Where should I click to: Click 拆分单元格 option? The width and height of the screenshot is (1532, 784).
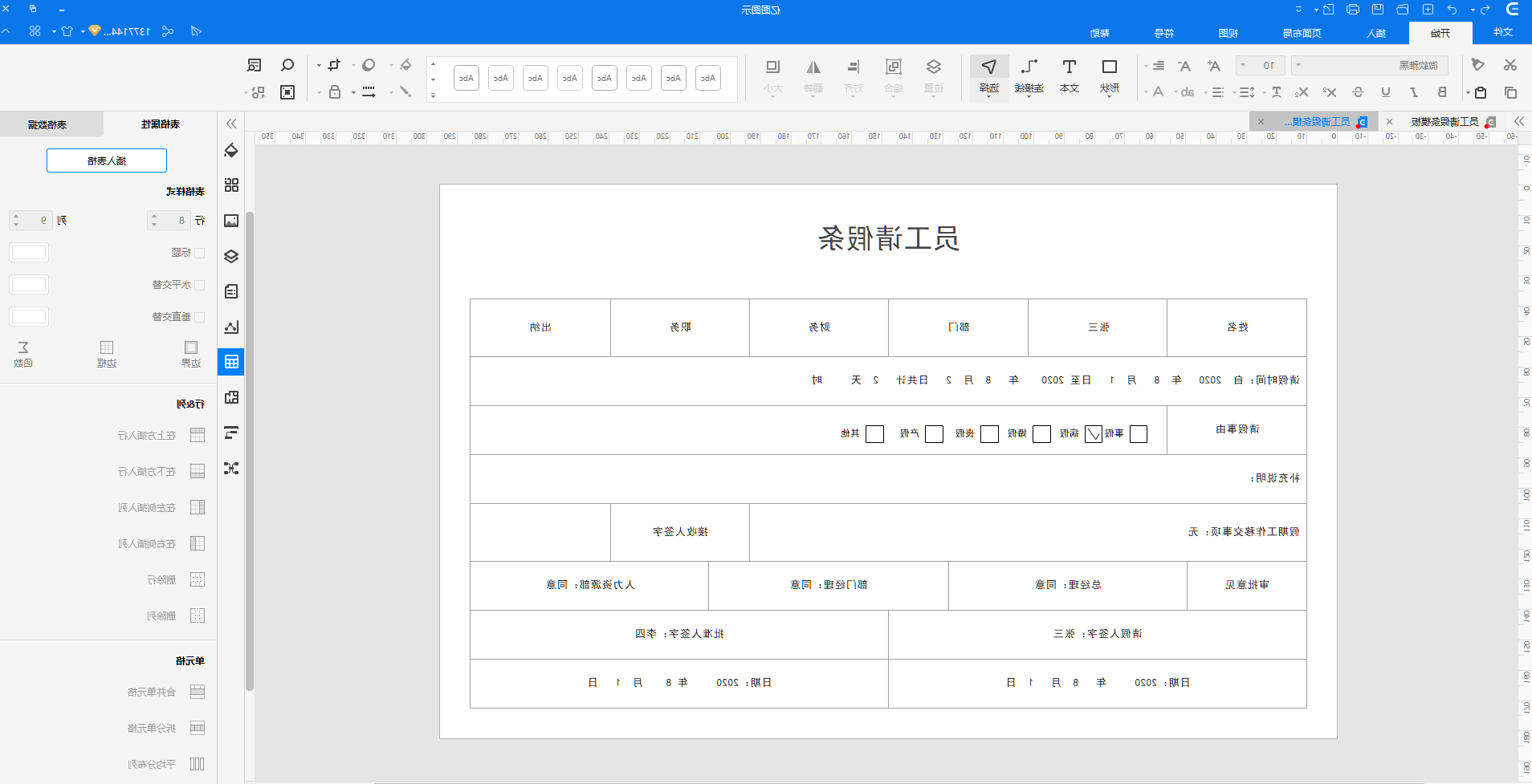point(166,728)
